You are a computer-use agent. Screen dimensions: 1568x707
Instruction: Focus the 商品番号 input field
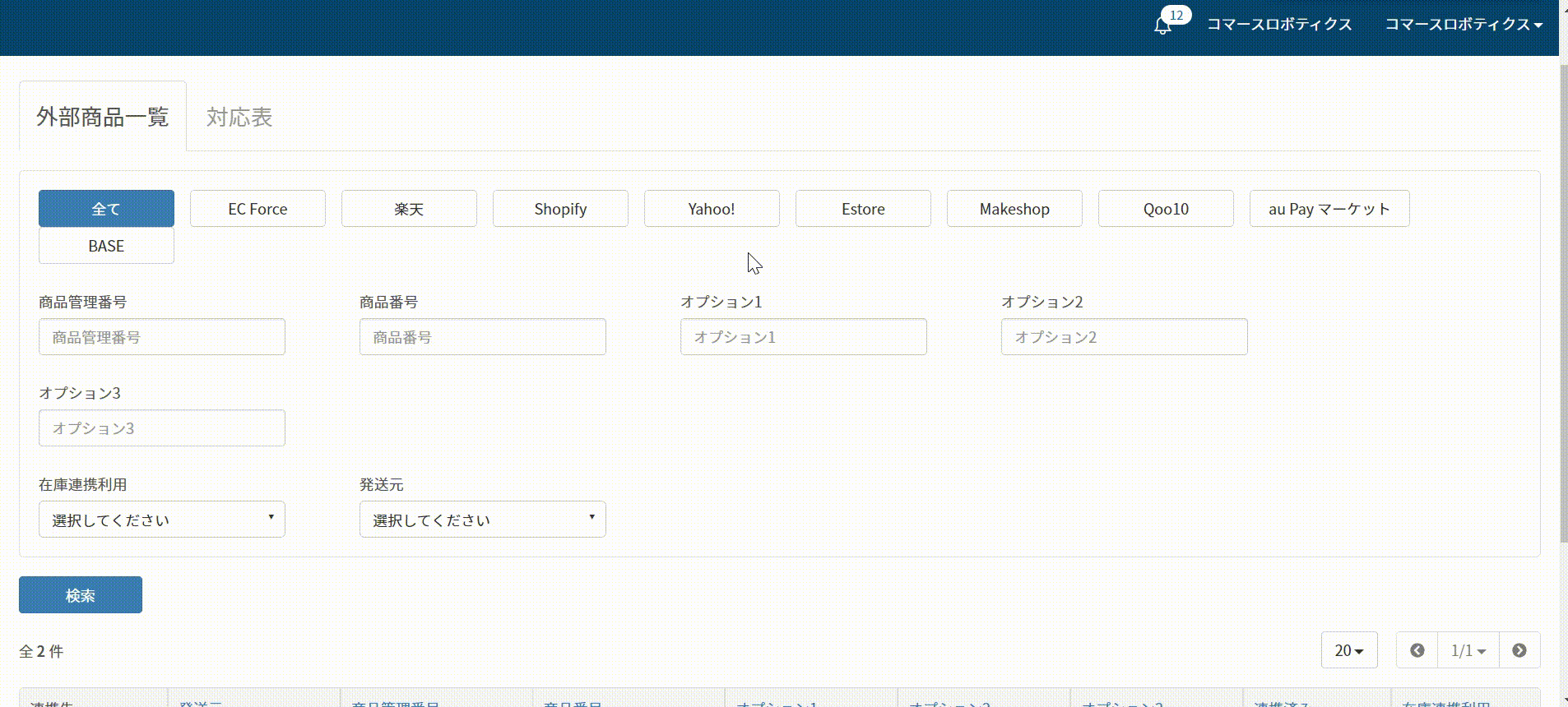click(x=483, y=337)
